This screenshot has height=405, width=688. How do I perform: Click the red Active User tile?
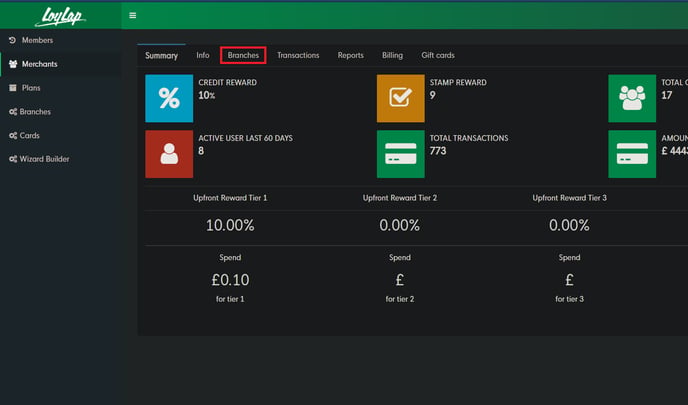coord(169,154)
